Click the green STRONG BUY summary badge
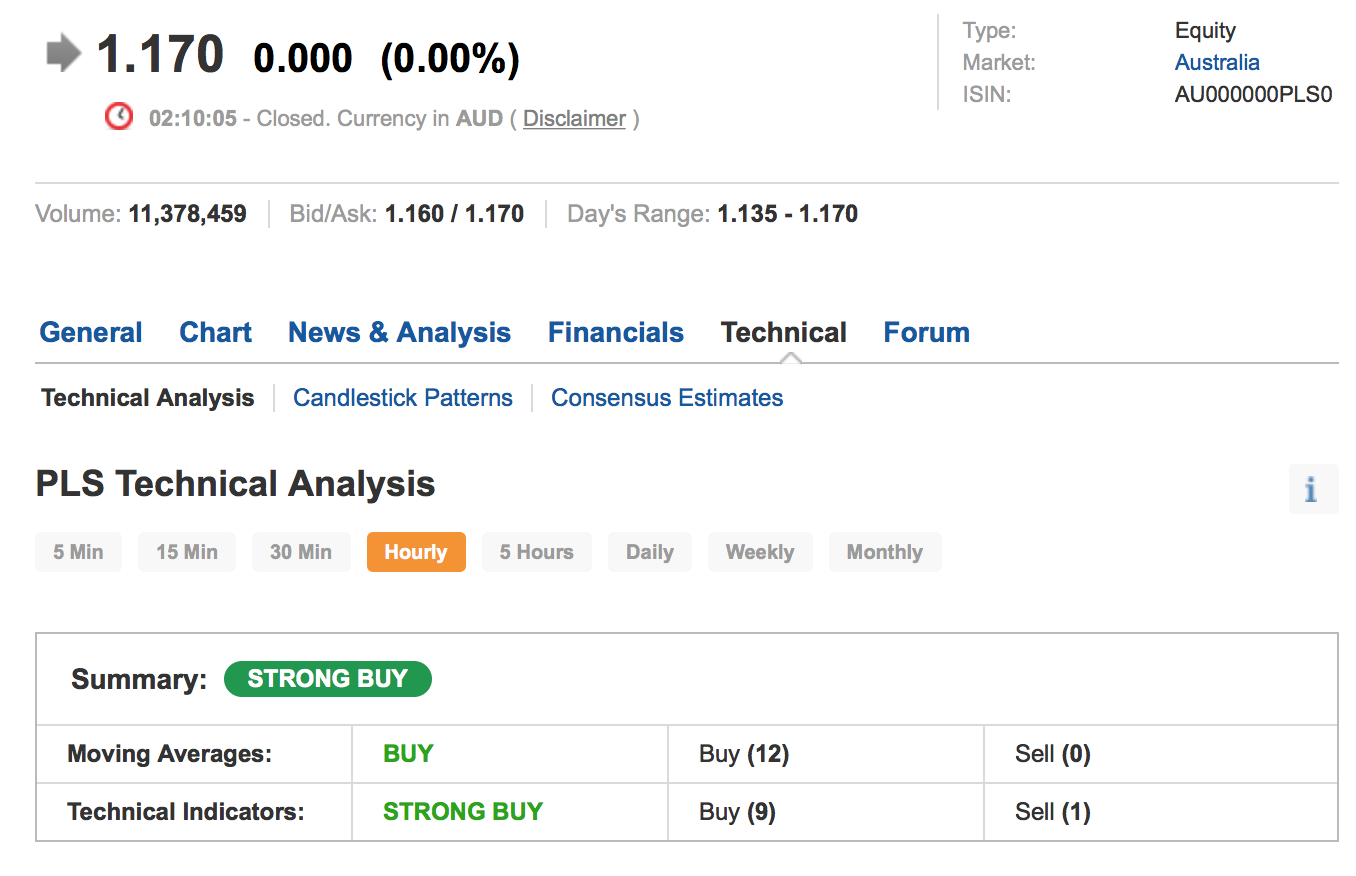The image size is (1356, 876). [327, 679]
